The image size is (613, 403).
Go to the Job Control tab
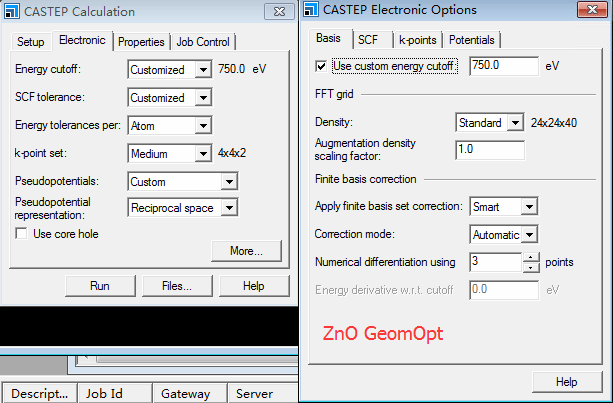[203, 42]
